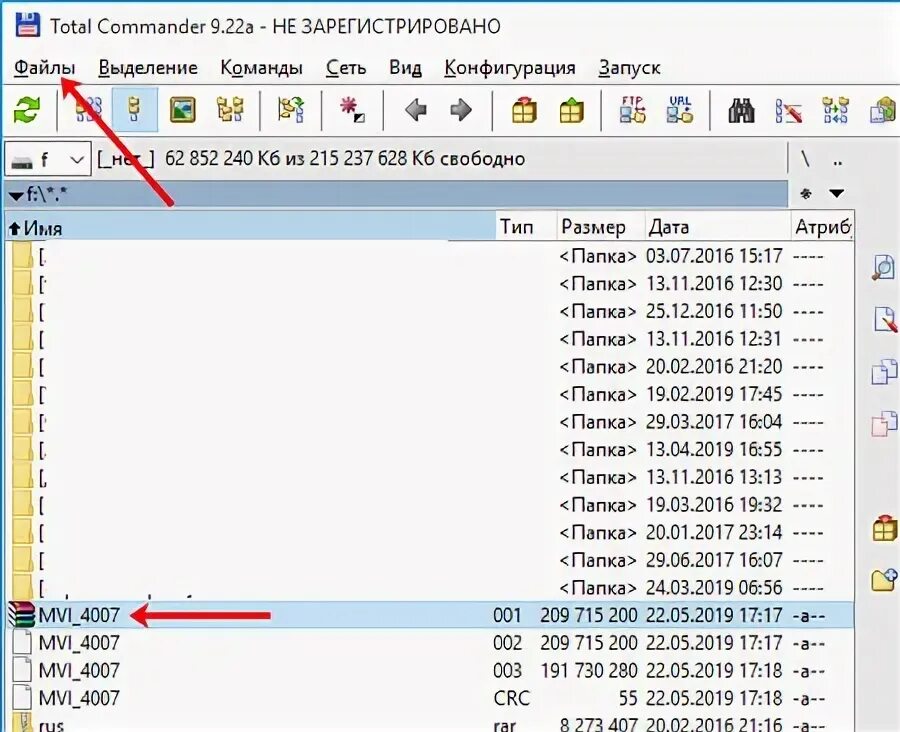Select folder dated 13.04.2019 16:55
This screenshot has width=900, height=732.
point(429,450)
